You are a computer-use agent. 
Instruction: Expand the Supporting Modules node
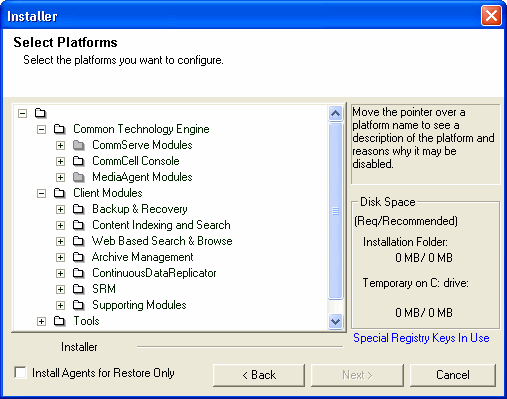click(60, 305)
